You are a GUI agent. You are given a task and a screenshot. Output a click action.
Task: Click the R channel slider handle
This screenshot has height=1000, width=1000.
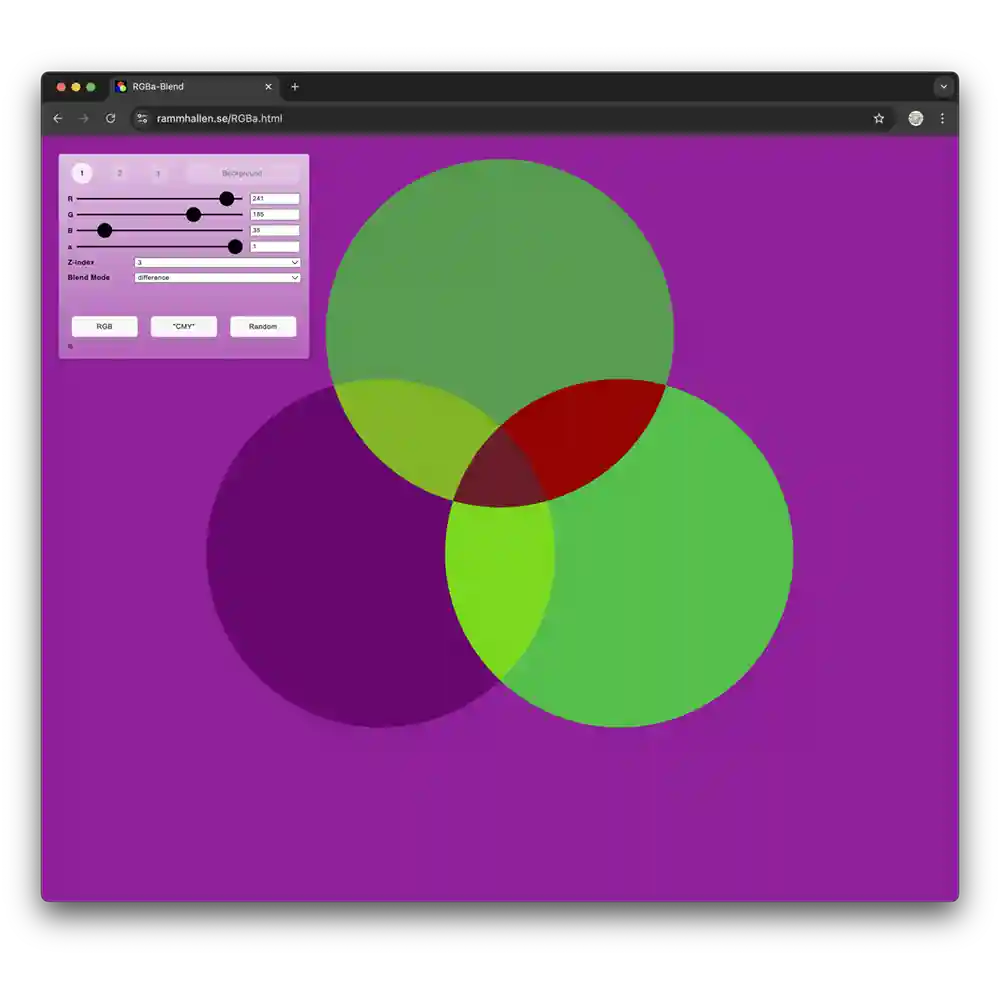[x=226, y=199]
